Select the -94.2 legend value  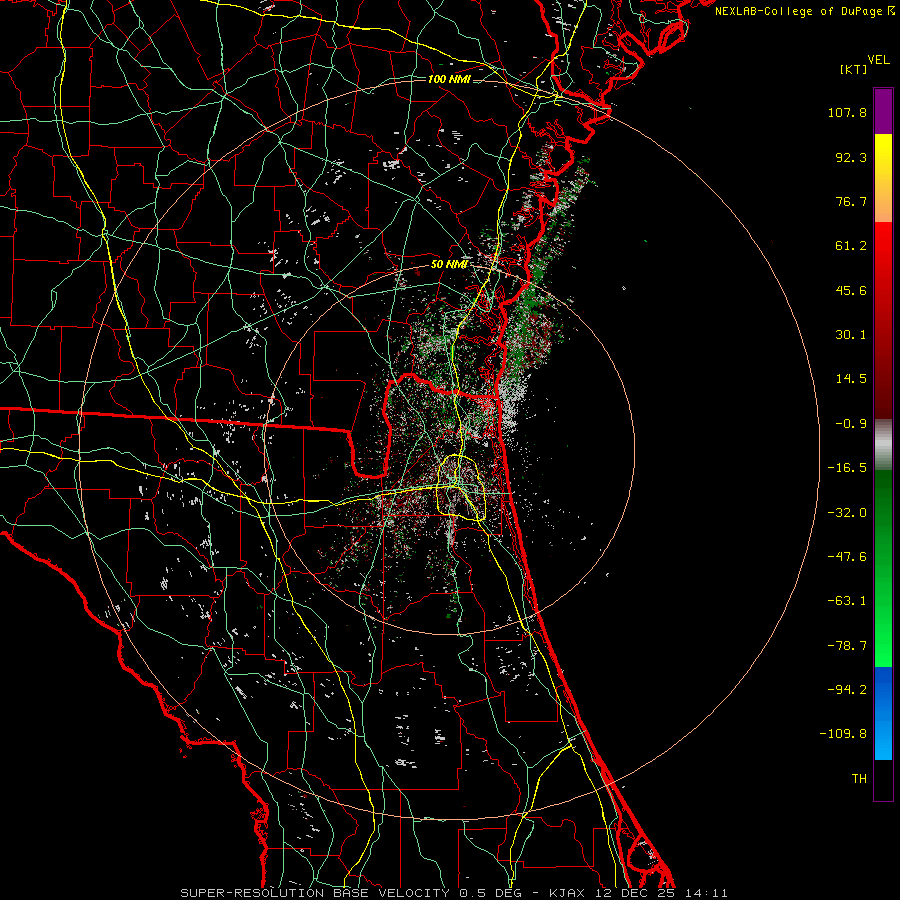point(847,690)
